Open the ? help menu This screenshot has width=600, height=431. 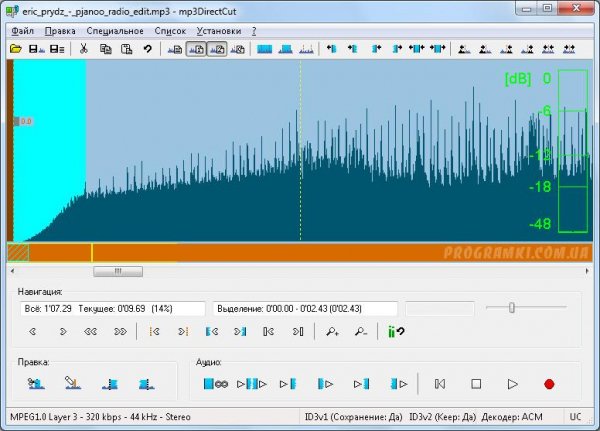point(254,31)
